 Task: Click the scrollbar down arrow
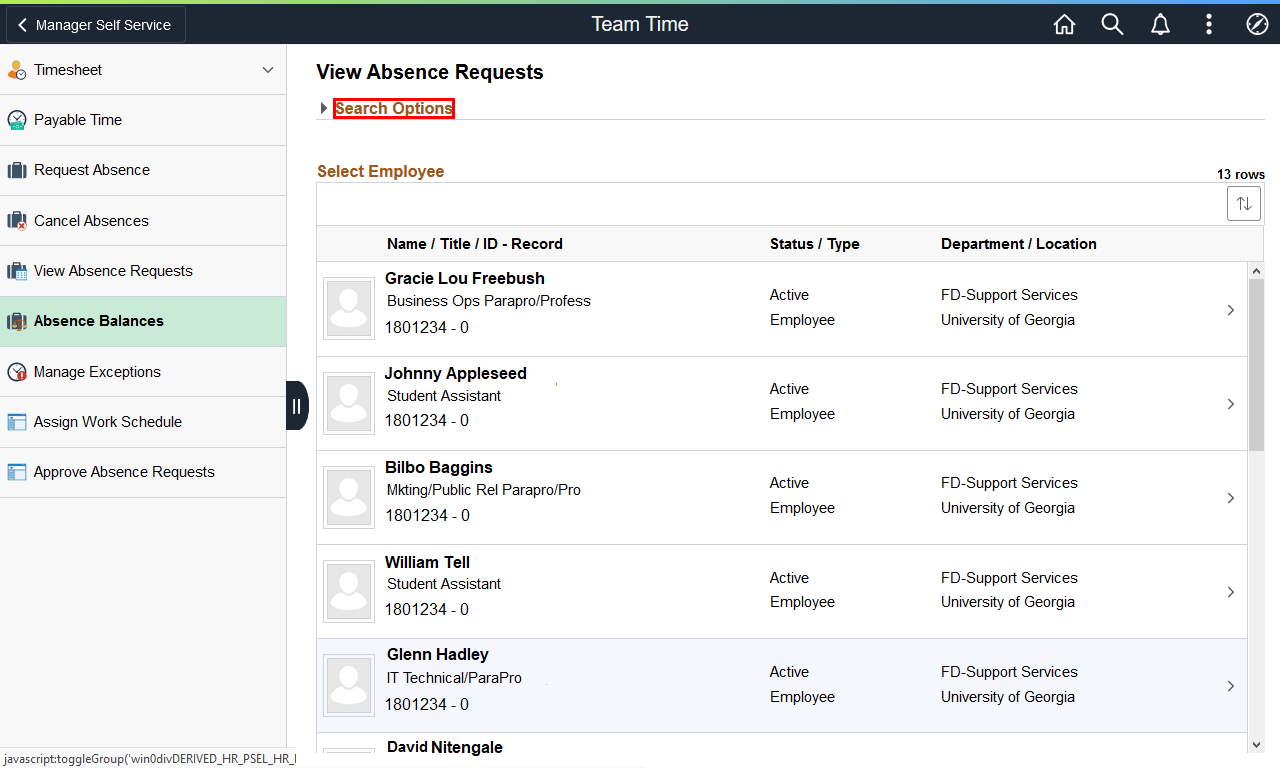click(x=1256, y=744)
